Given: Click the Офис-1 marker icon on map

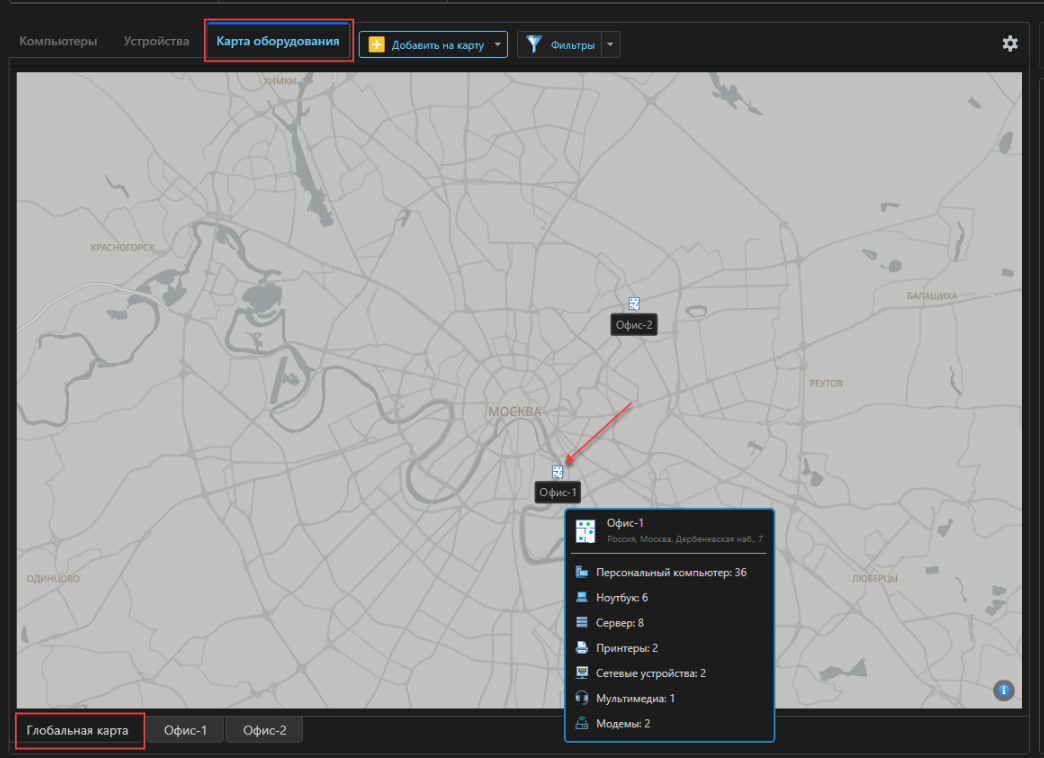Looking at the screenshot, I should [557, 472].
